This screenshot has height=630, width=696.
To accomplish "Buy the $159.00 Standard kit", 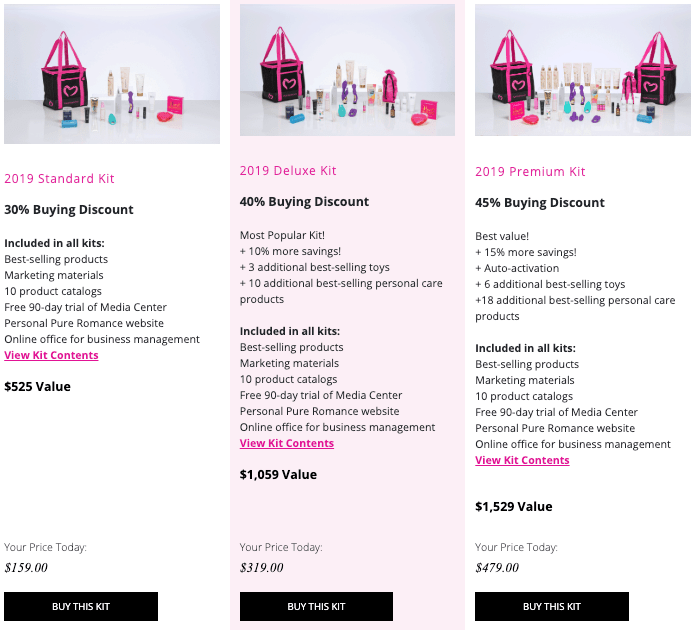I will tap(81, 606).
